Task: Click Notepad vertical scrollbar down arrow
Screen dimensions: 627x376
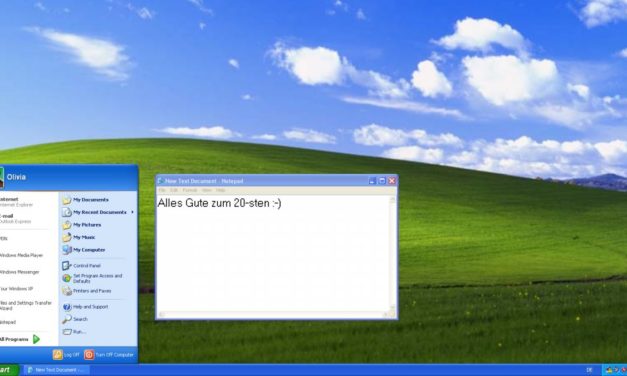Action: (393, 308)
